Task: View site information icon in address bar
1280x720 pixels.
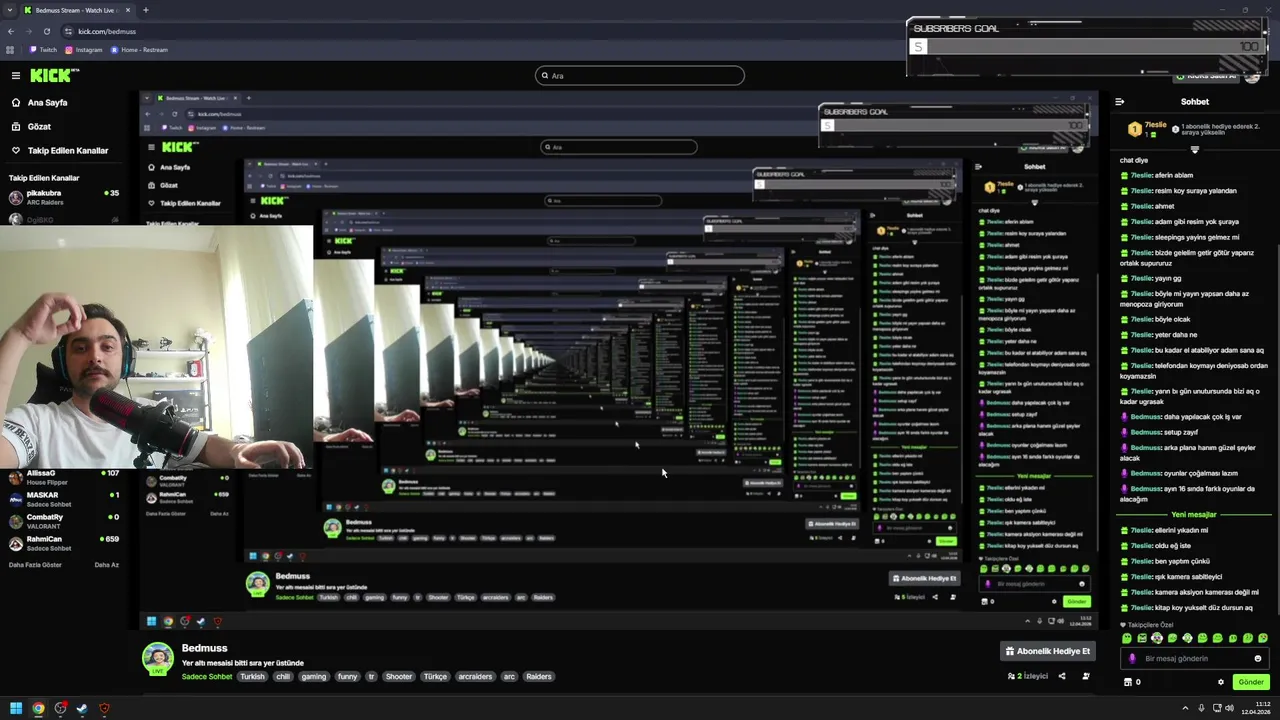Action: tap(69, 31)
